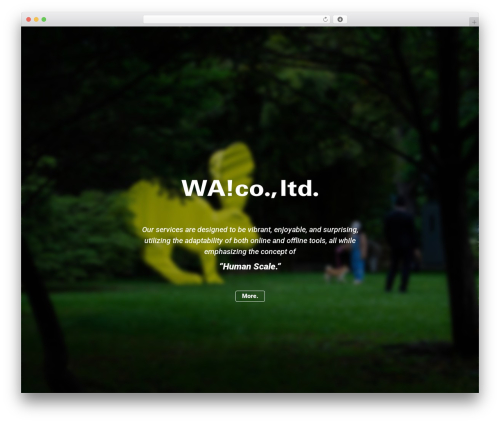Maximize the window with green button

tap(44, 19)
